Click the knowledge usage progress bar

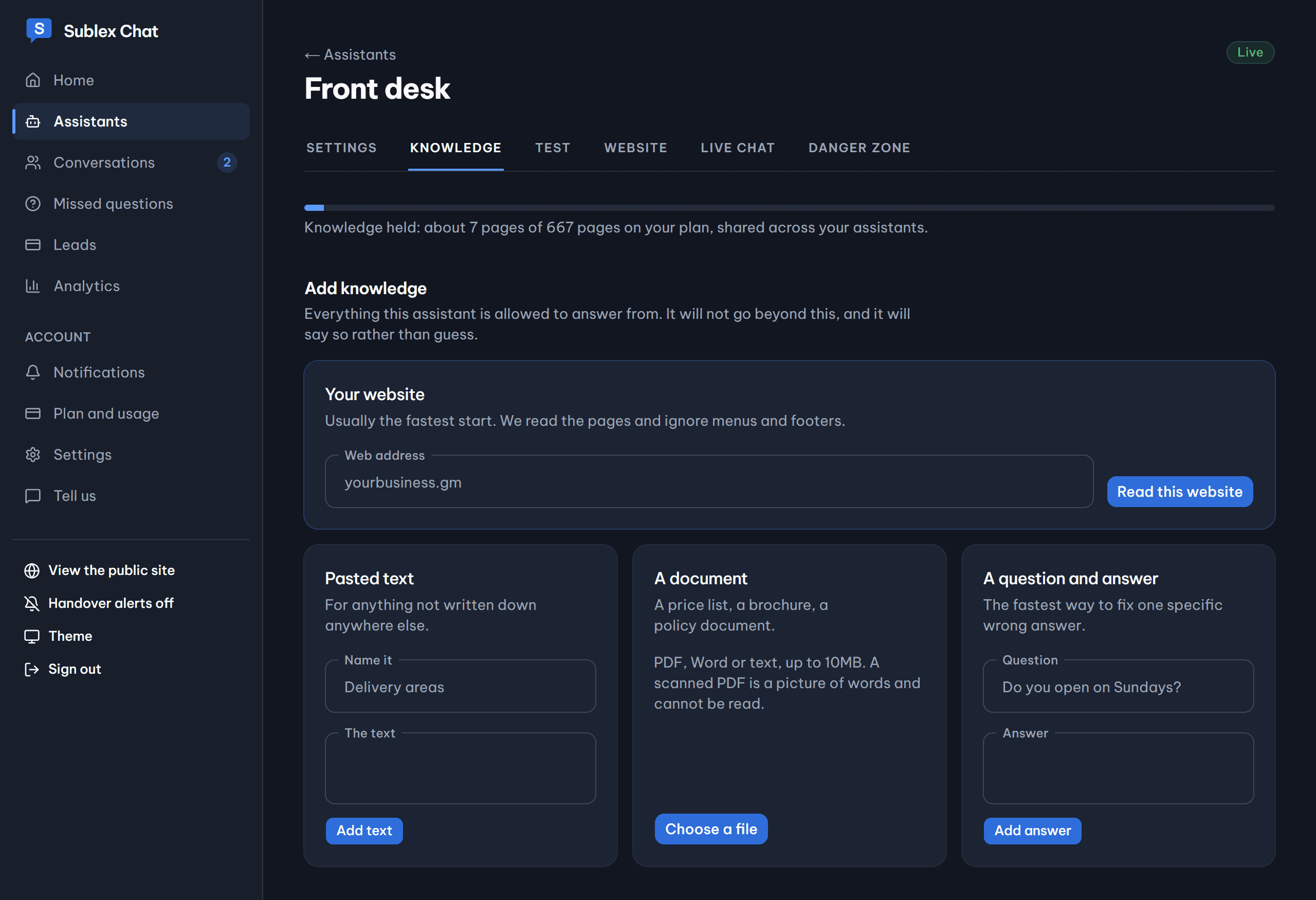(x=790, y=208)
